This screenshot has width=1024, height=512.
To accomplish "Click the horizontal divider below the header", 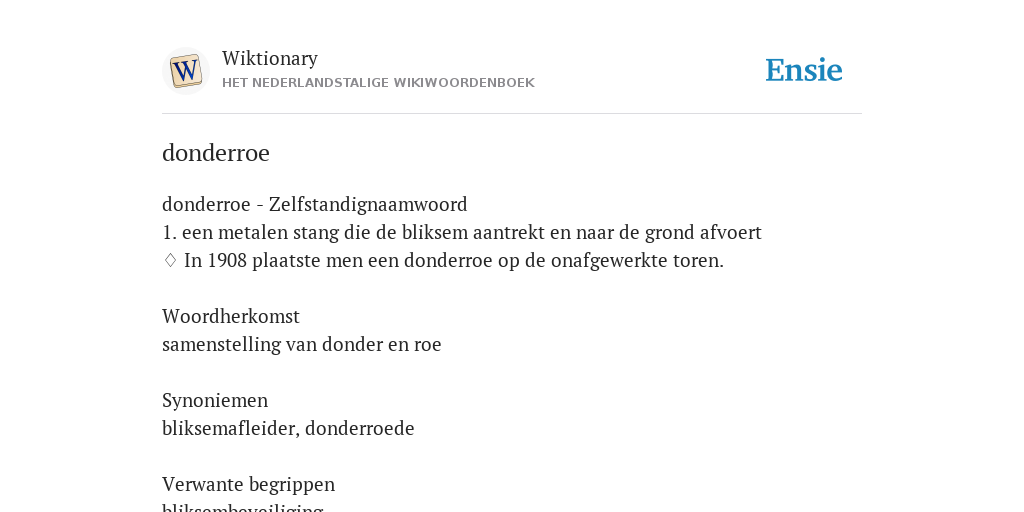I will click(512, 114).
